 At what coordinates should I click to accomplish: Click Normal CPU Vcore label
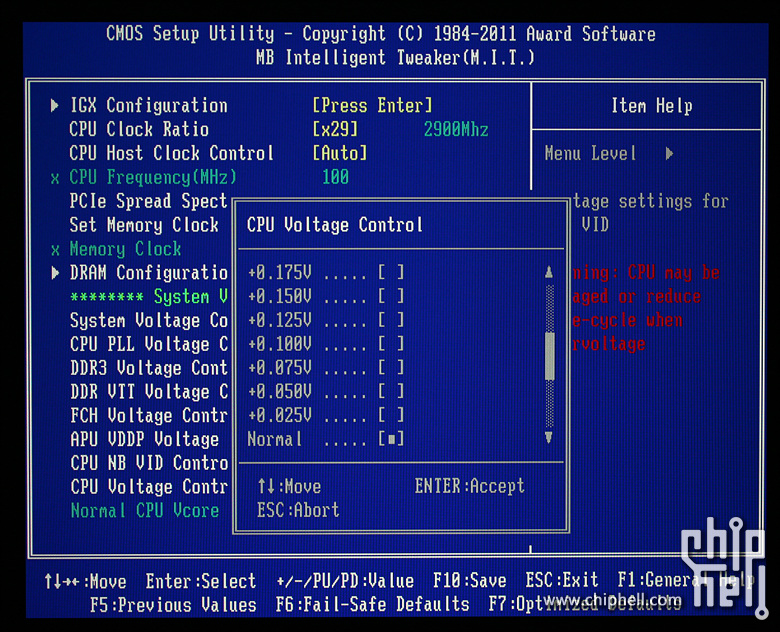(145, 511)
